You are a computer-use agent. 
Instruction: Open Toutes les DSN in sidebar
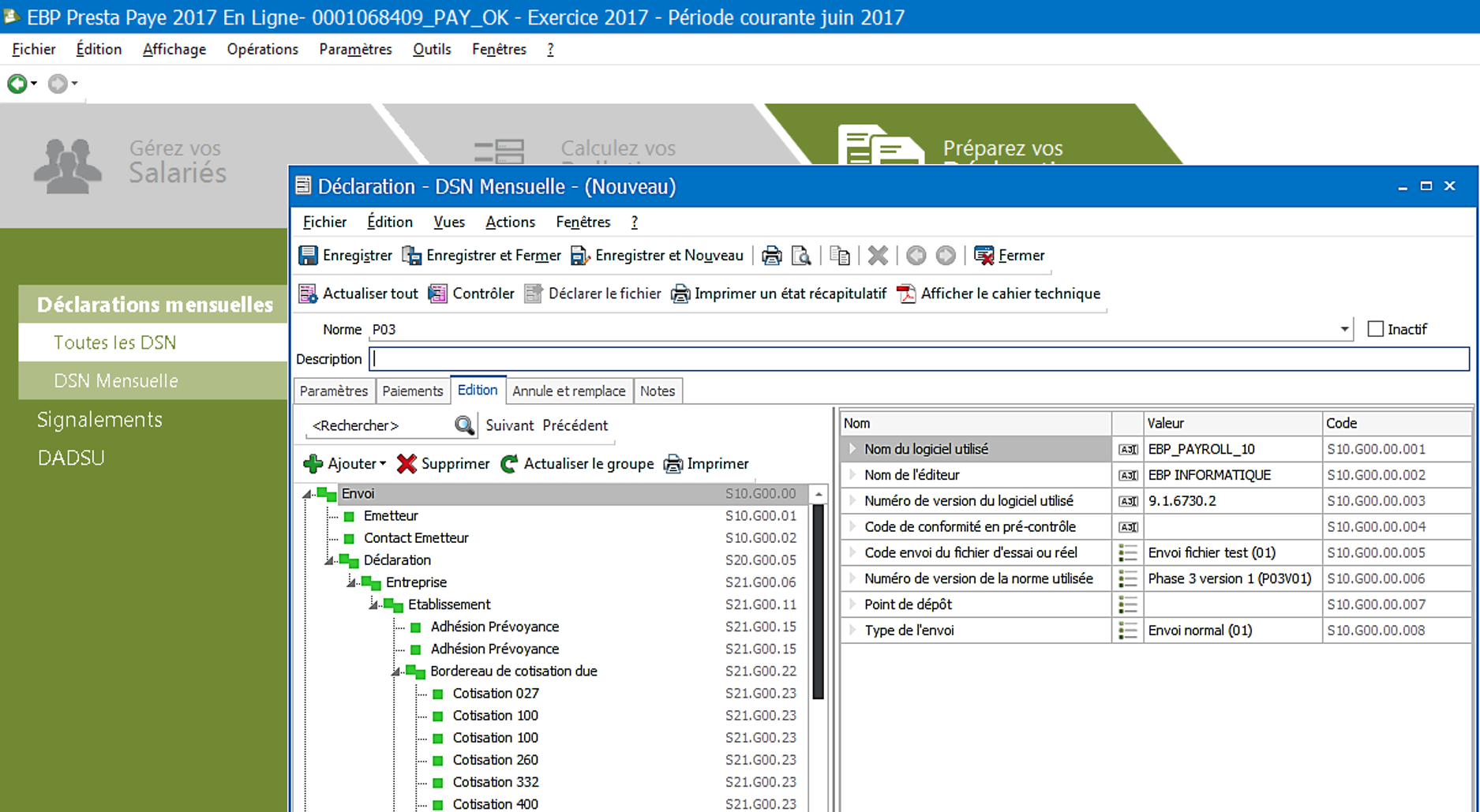pyautogui.click(x=115, y=342)
